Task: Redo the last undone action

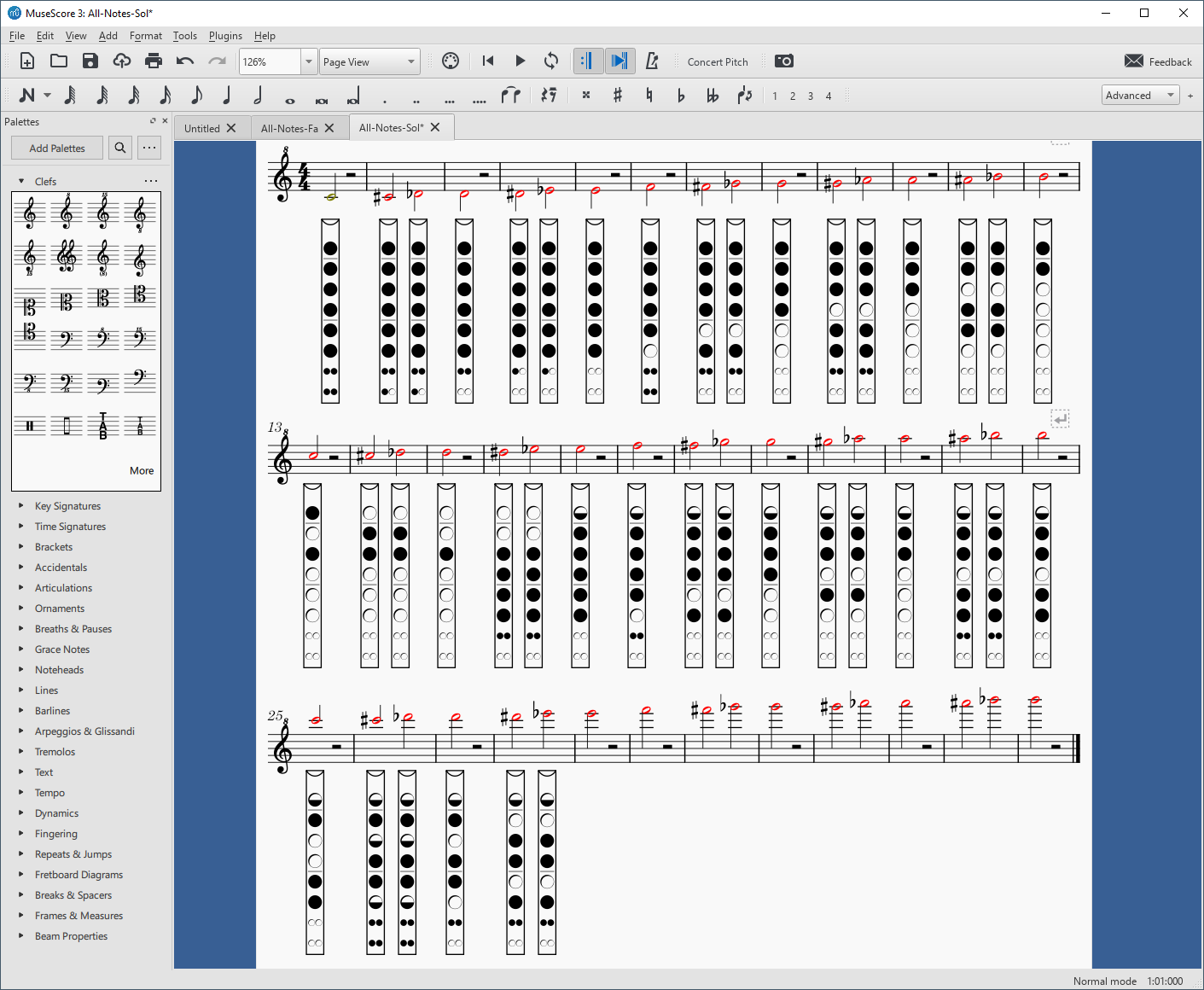Action: pyautogui.click(x=217, y=61)
